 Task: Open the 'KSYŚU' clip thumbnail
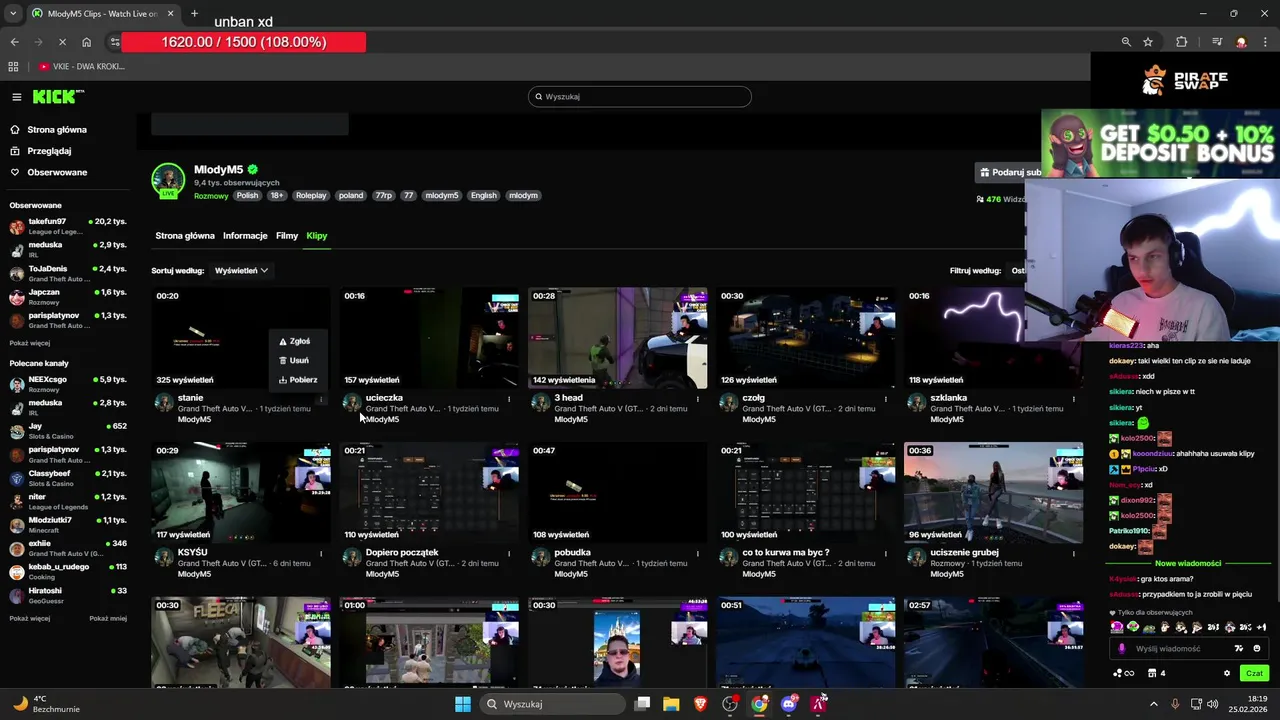click(241, 493)
